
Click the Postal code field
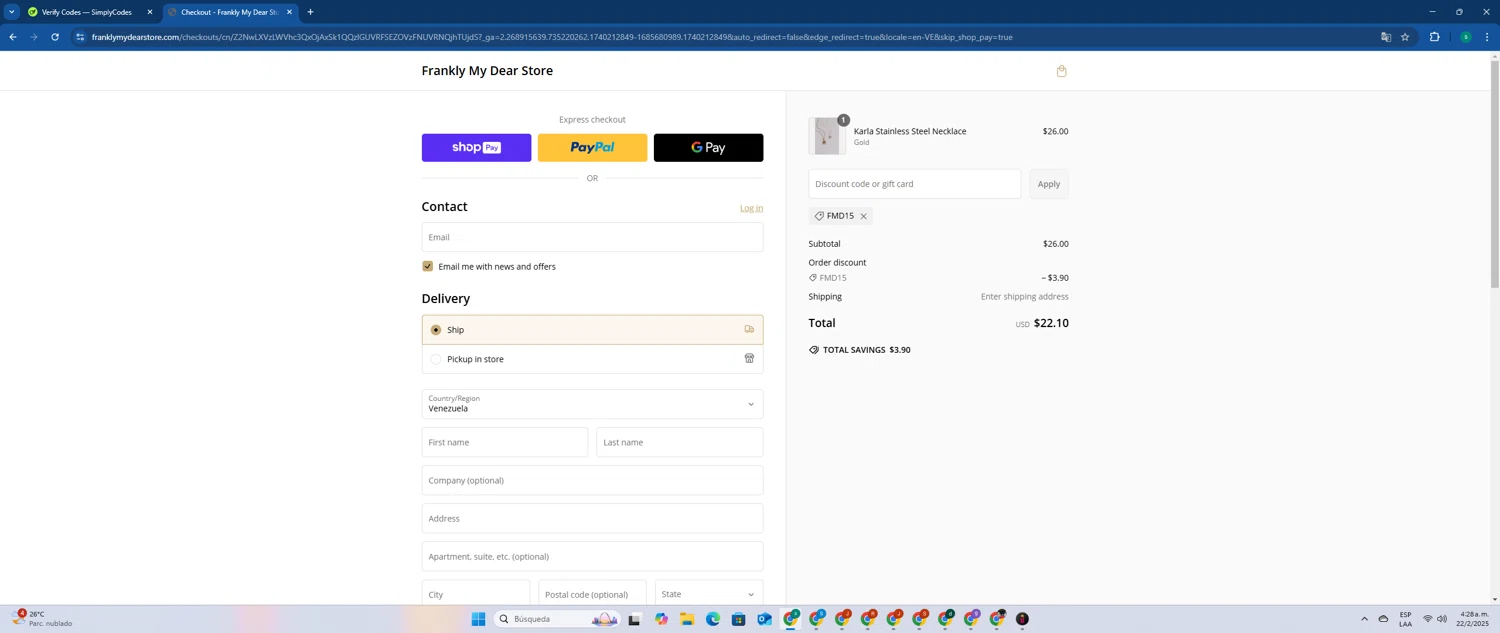click(592, 593)
